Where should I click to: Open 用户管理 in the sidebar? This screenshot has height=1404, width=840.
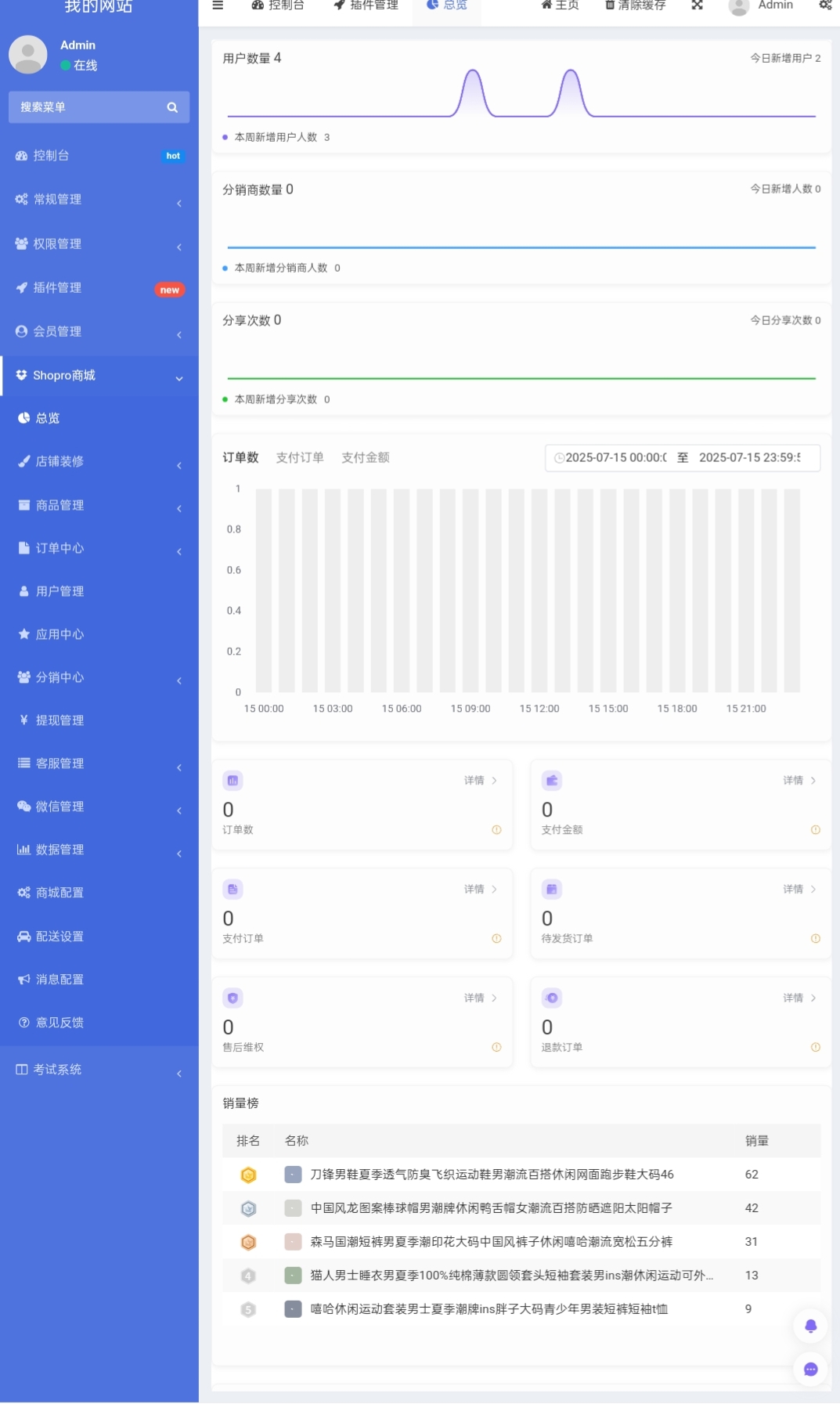(99, 591)
